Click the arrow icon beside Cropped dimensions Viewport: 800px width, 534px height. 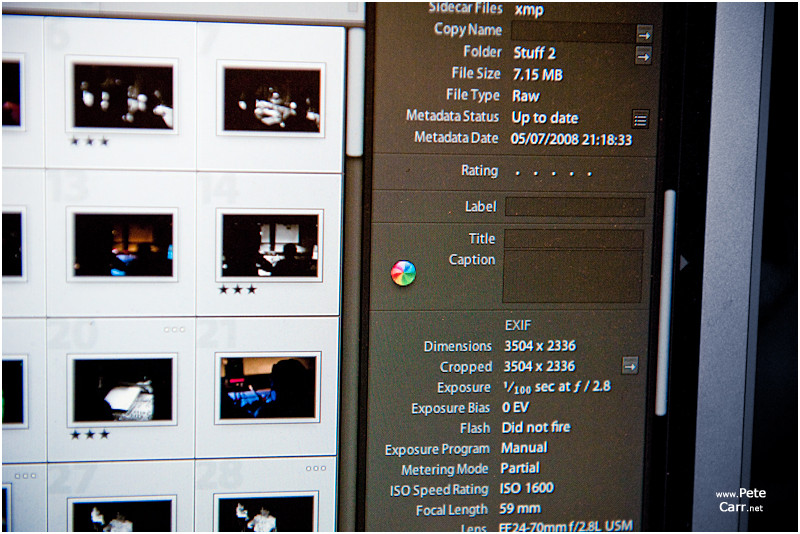[630, 365]
